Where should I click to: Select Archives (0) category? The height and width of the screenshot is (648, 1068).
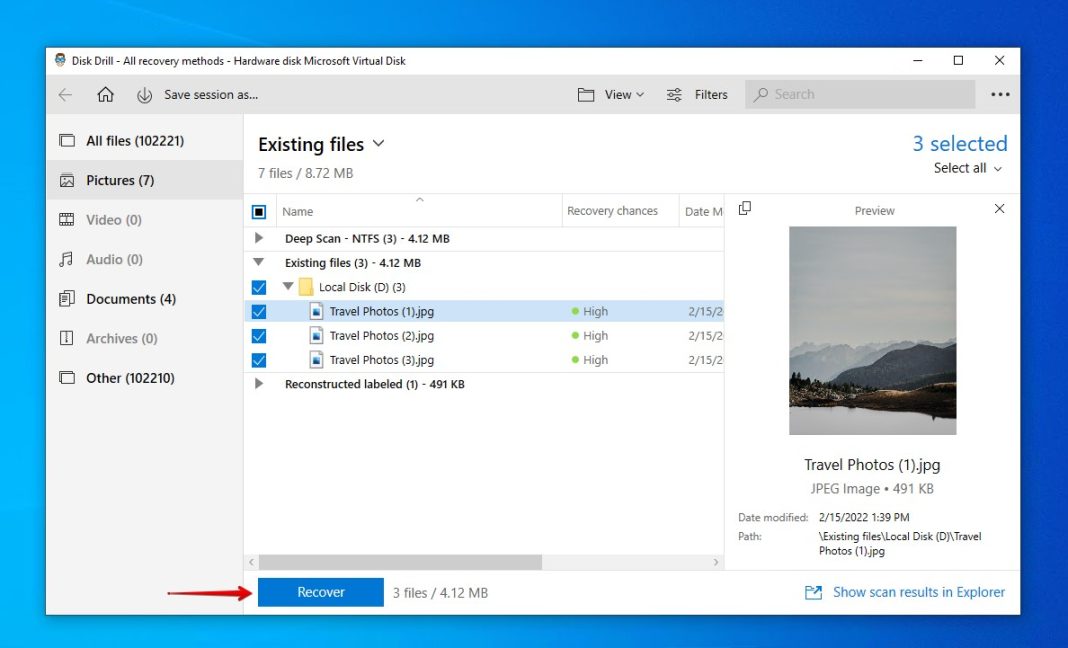(144, 338)
